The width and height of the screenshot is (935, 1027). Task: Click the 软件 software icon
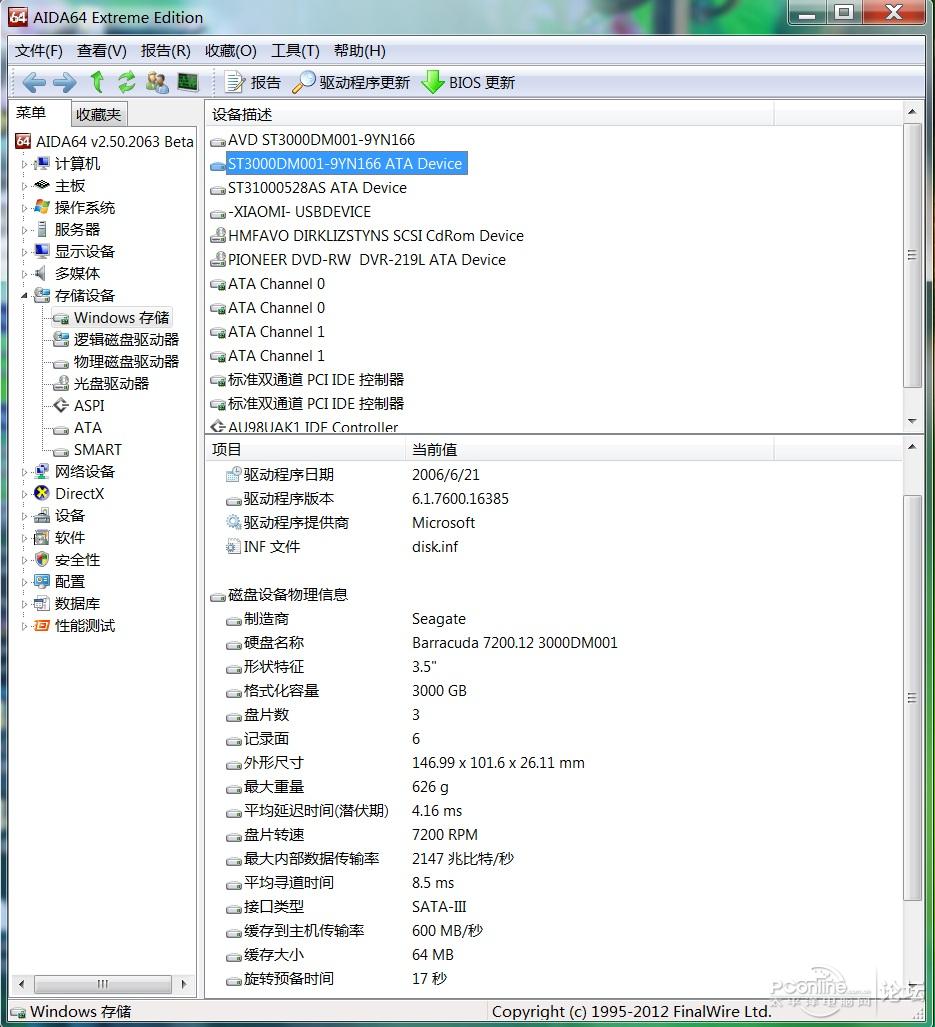(42, 538)
